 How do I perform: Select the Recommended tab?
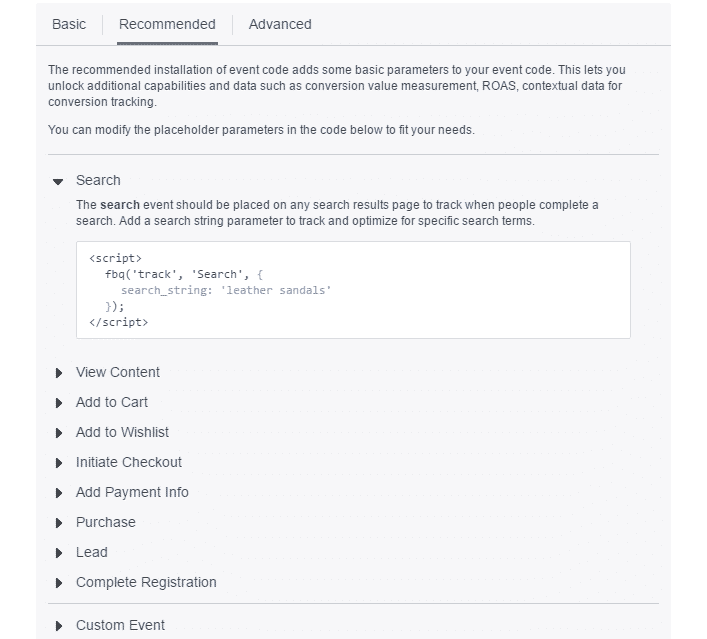coord(167,24)
